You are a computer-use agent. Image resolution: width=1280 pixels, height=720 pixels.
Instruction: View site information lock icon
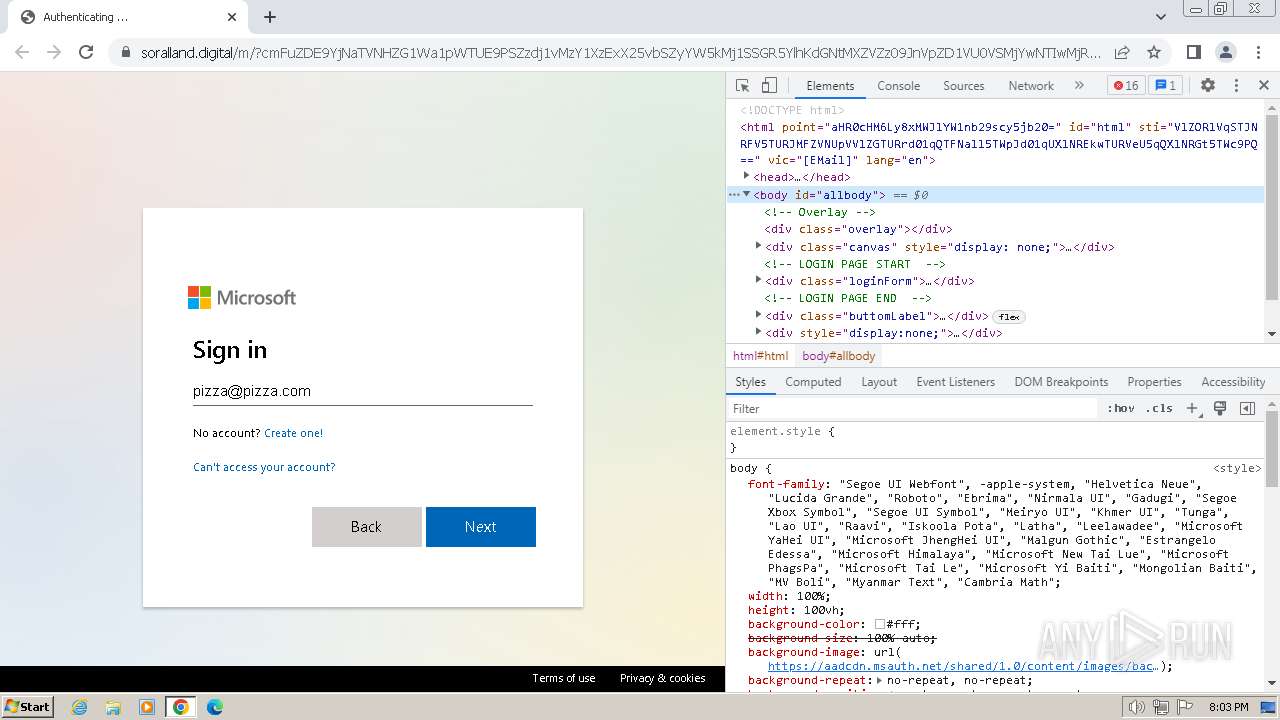click(x=125, y=52)
